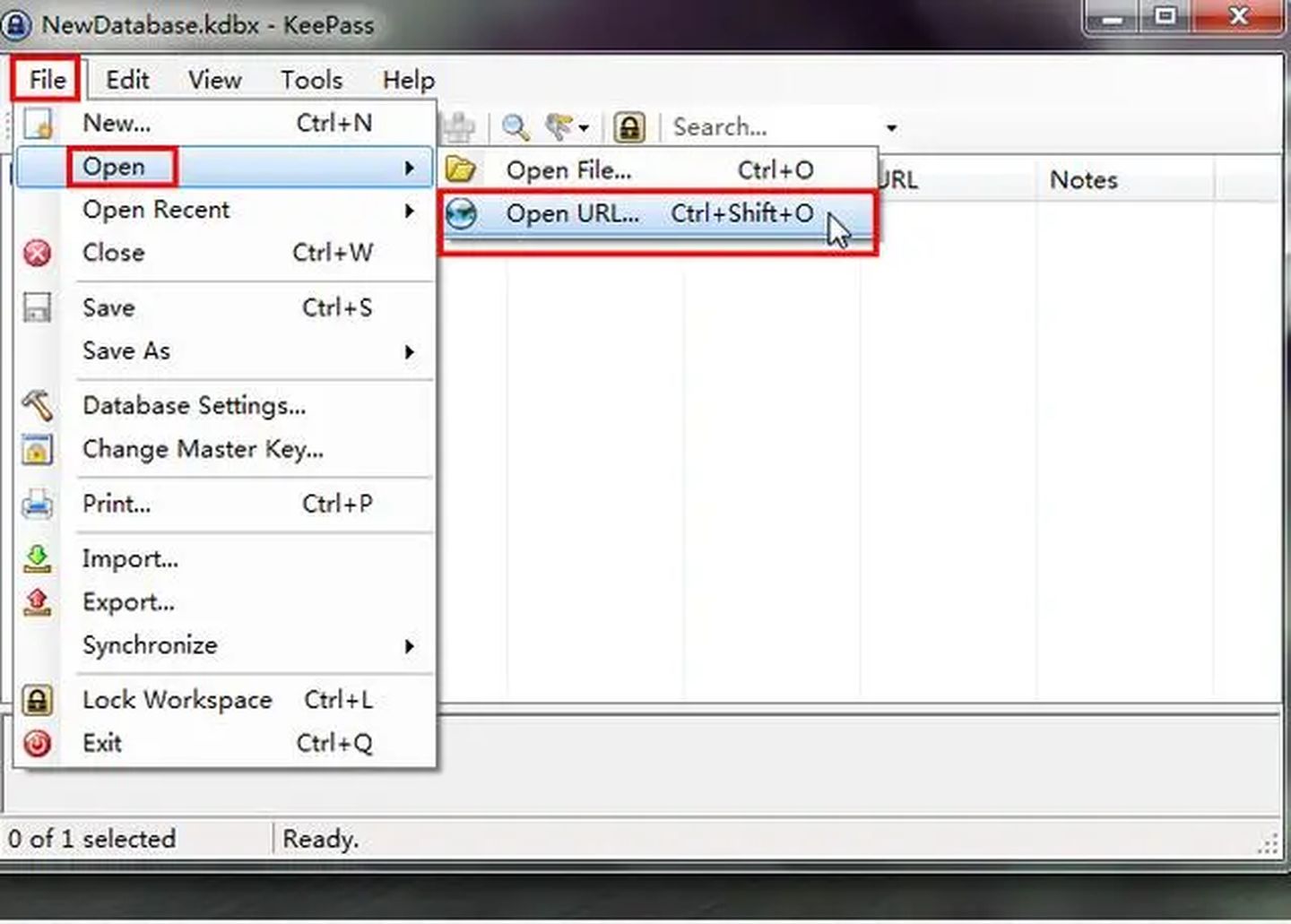Click the hammer Database Settings icon
1291x924 pixels.
coord(37,406)
